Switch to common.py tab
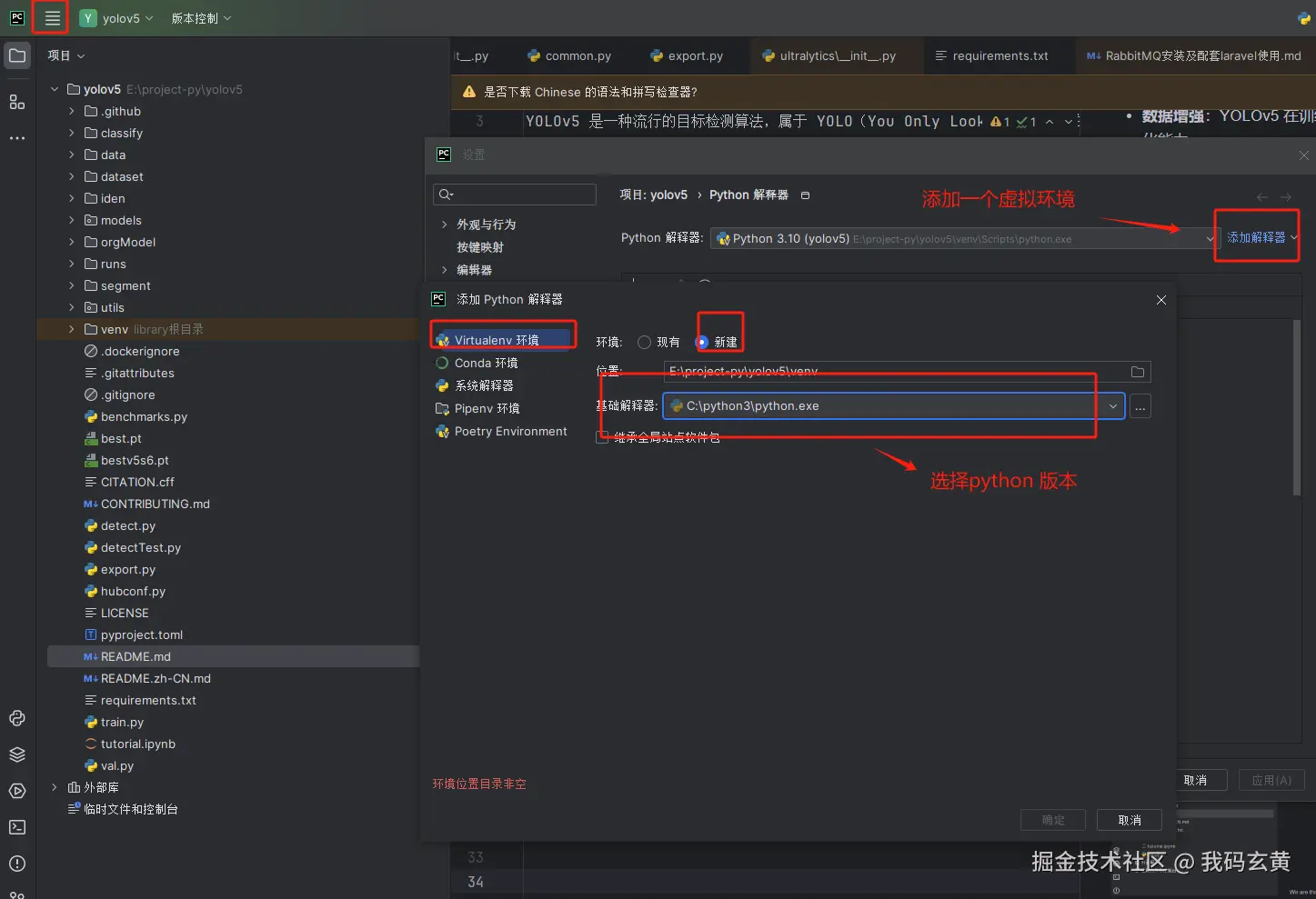This screenshot has width=1316, height=899. tap(568, 55)
